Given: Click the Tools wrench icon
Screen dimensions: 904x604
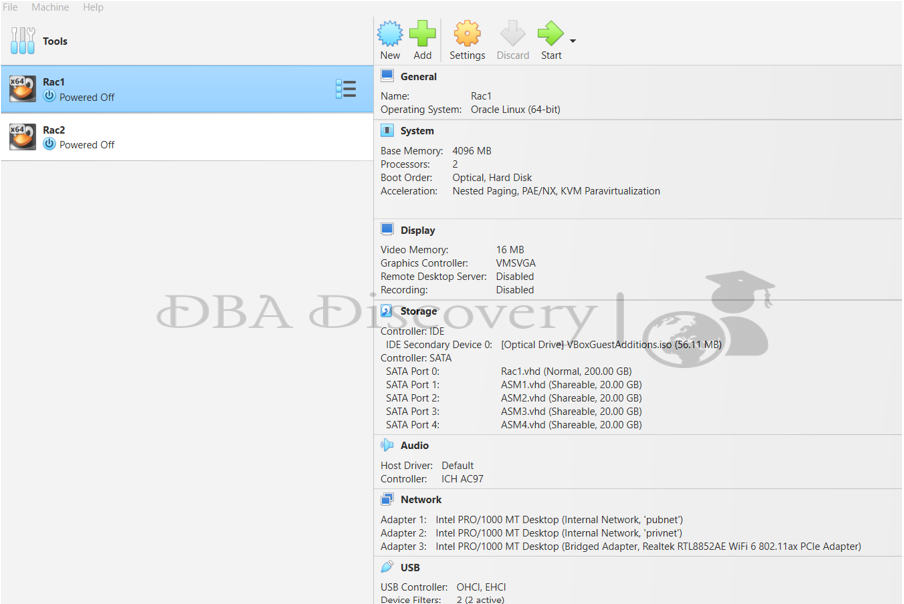Looking at the screenshot, I should 22,40.
